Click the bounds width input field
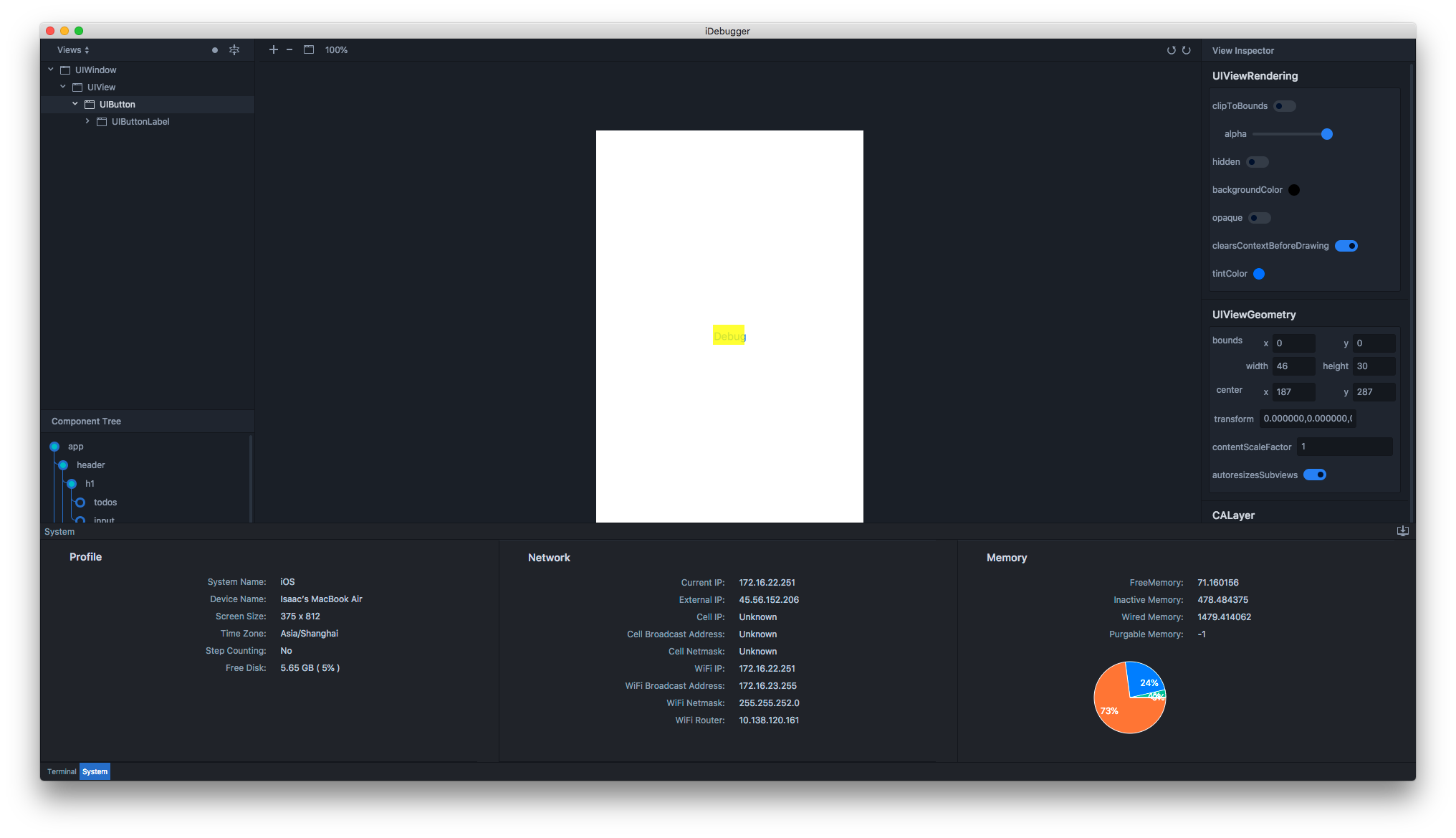The height and width of the screenshot is (838, 1456). (1293, 366)
